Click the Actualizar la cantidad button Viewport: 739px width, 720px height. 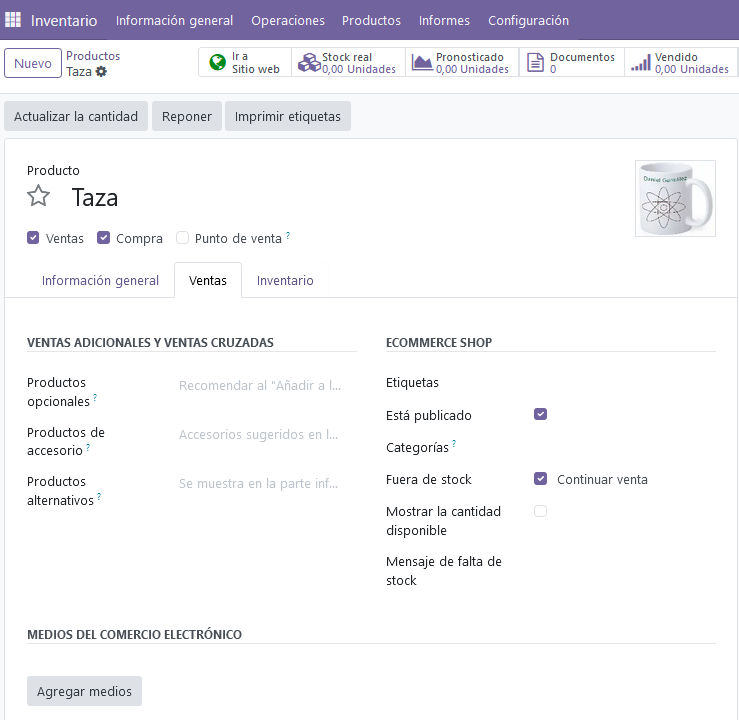tap(76, 116)
